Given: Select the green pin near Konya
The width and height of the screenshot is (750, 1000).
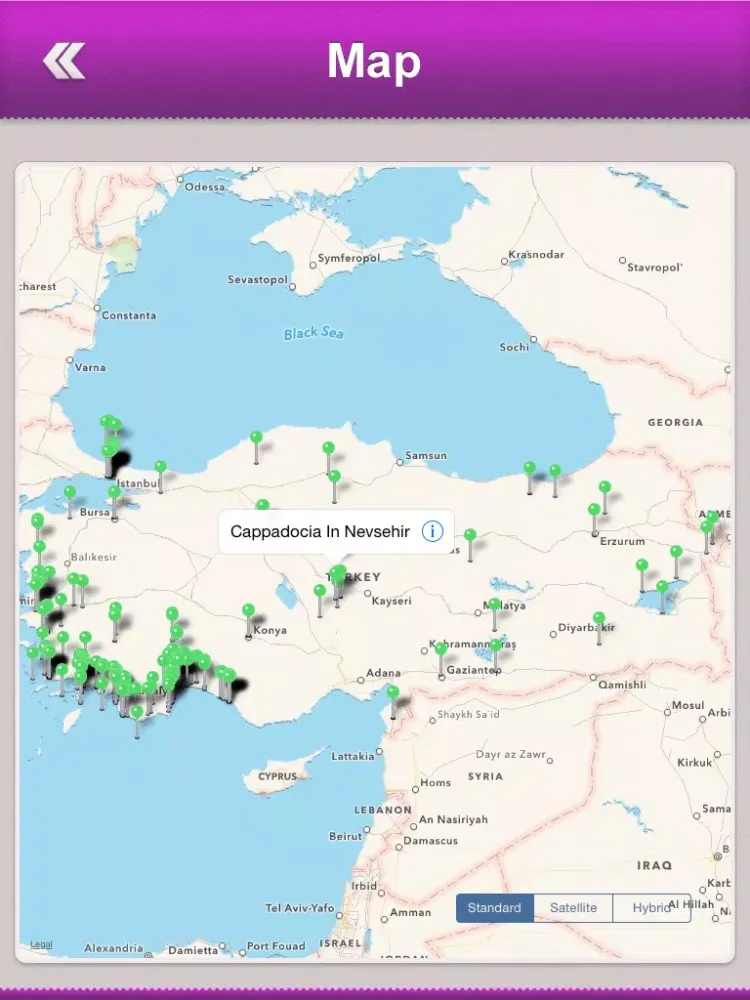Looking at the screenshot, I should (x=249, y=610).
